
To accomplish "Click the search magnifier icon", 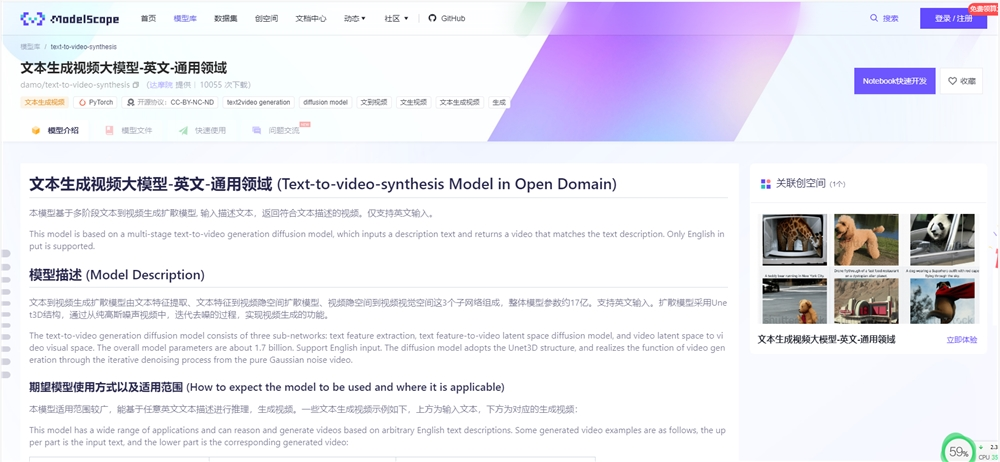I will click(x=875, y=18).
